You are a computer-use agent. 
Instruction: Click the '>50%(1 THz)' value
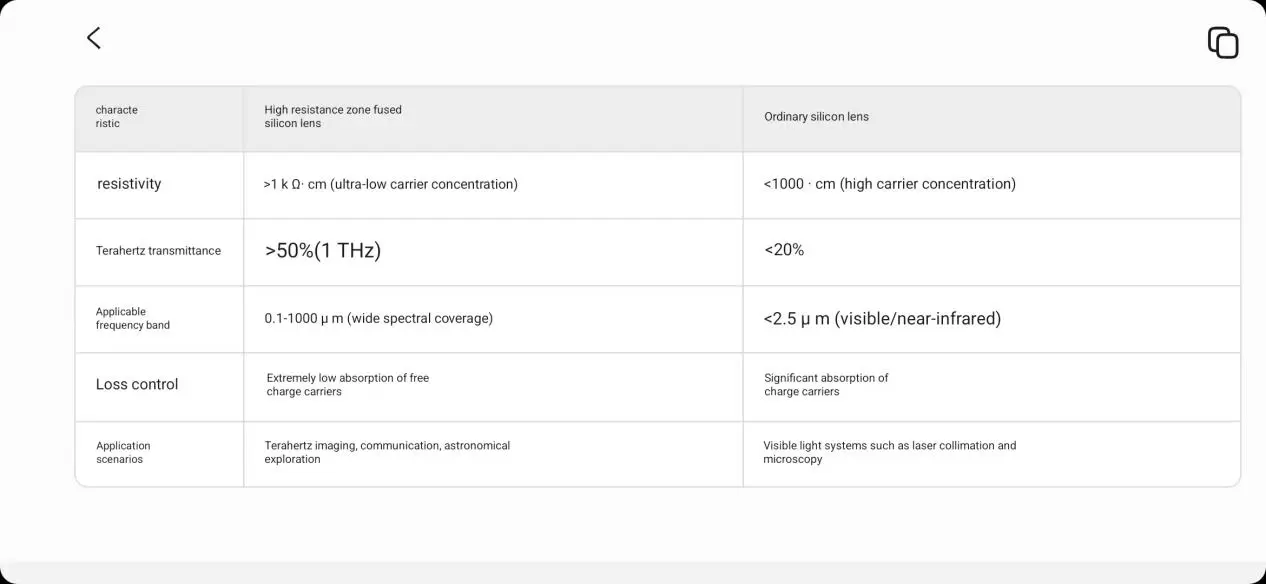click(322, 251)
